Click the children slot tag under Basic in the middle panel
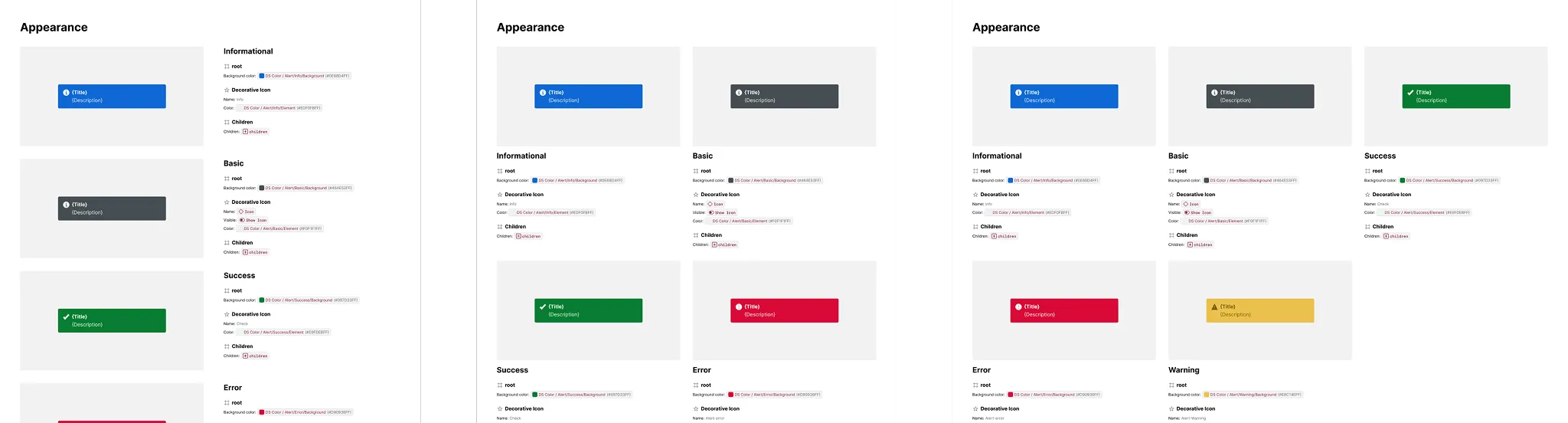This screenshot has height=423, width=1568. click(x=724, y=244)
